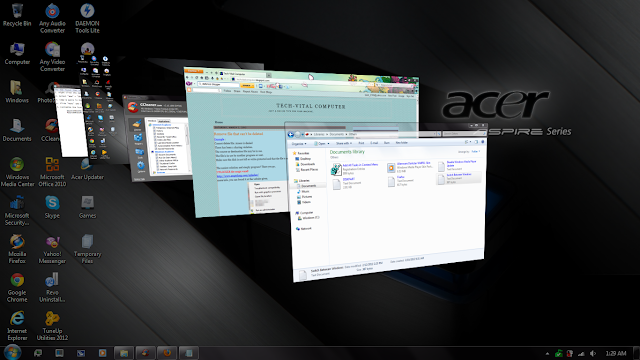
Task: Launch Windows Media Center shortcut
Action: tap(17, 172)
